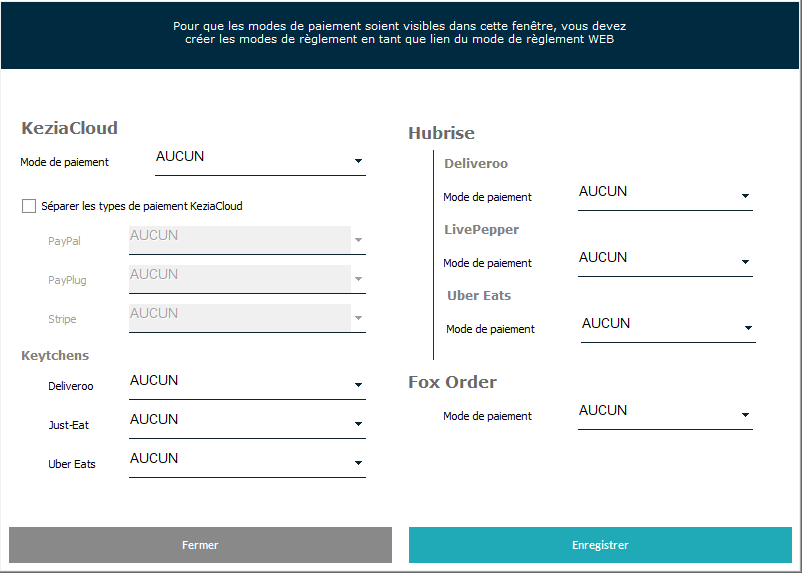Screen dimensions: 802x573
Task: Open the Keytchens Just-Eat dropdown
Action: pyautogui.click(x=358, y=424)
